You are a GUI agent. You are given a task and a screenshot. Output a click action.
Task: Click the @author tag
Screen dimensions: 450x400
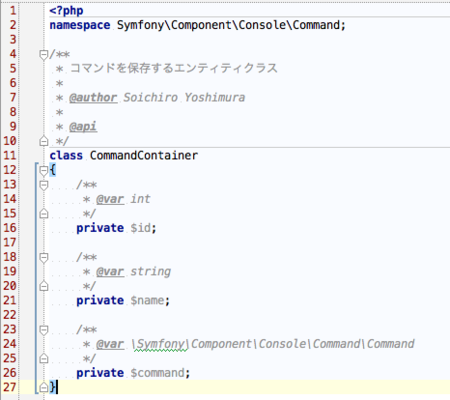pos(93,98)
